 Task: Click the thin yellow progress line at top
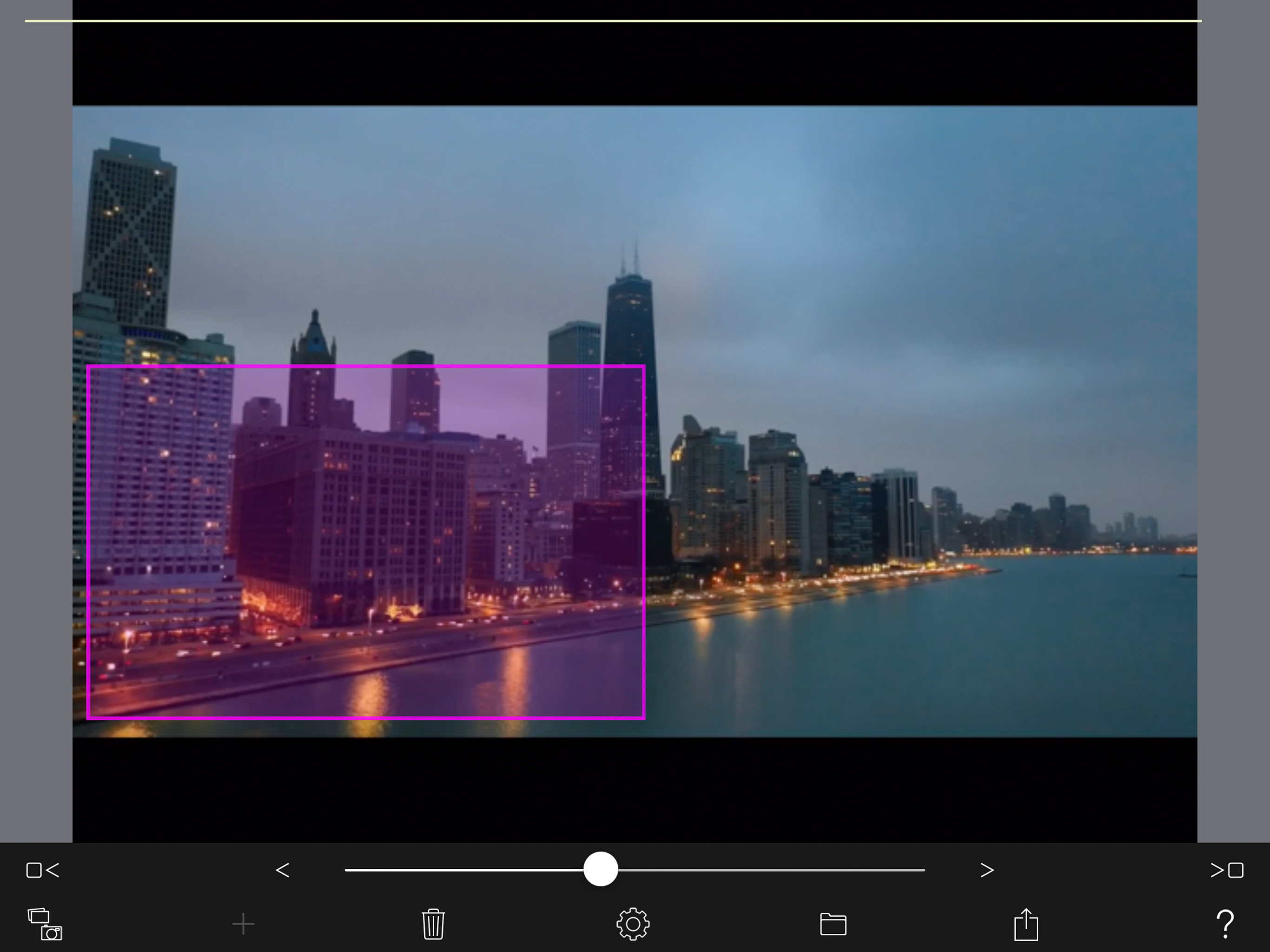(x=613, y=21)
